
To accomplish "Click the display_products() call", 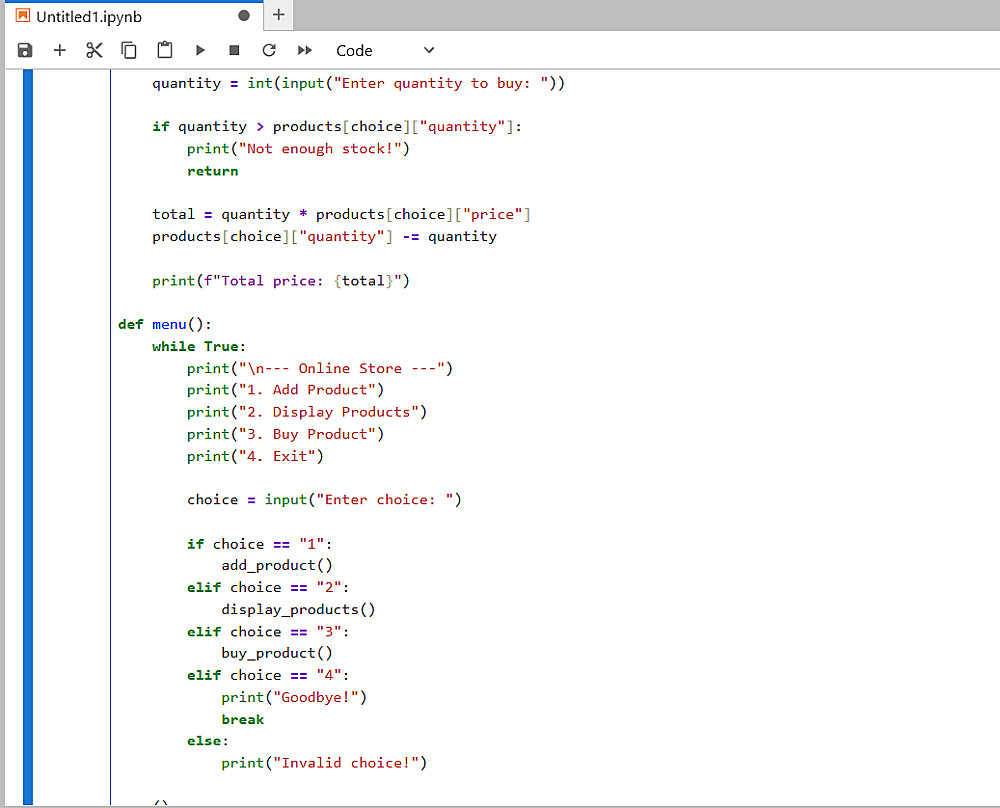I will click(x=298, y=610).
